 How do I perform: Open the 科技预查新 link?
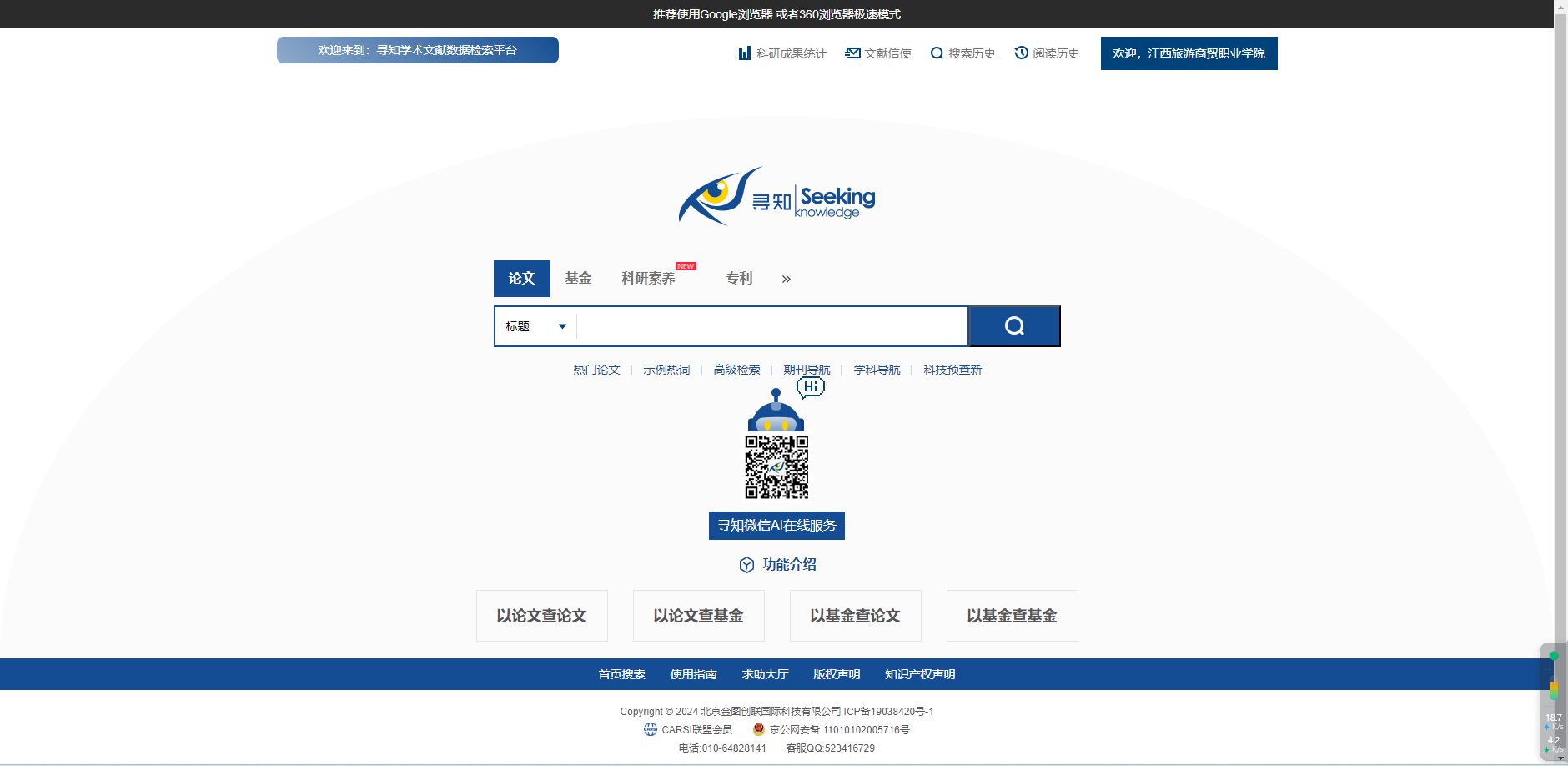pyautogui.click(x=952, y=370)
